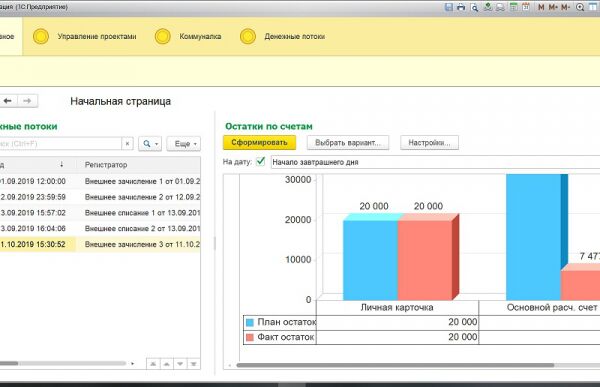Click the yellow circle icon beside Коммуналка

[x=163, y=37]
